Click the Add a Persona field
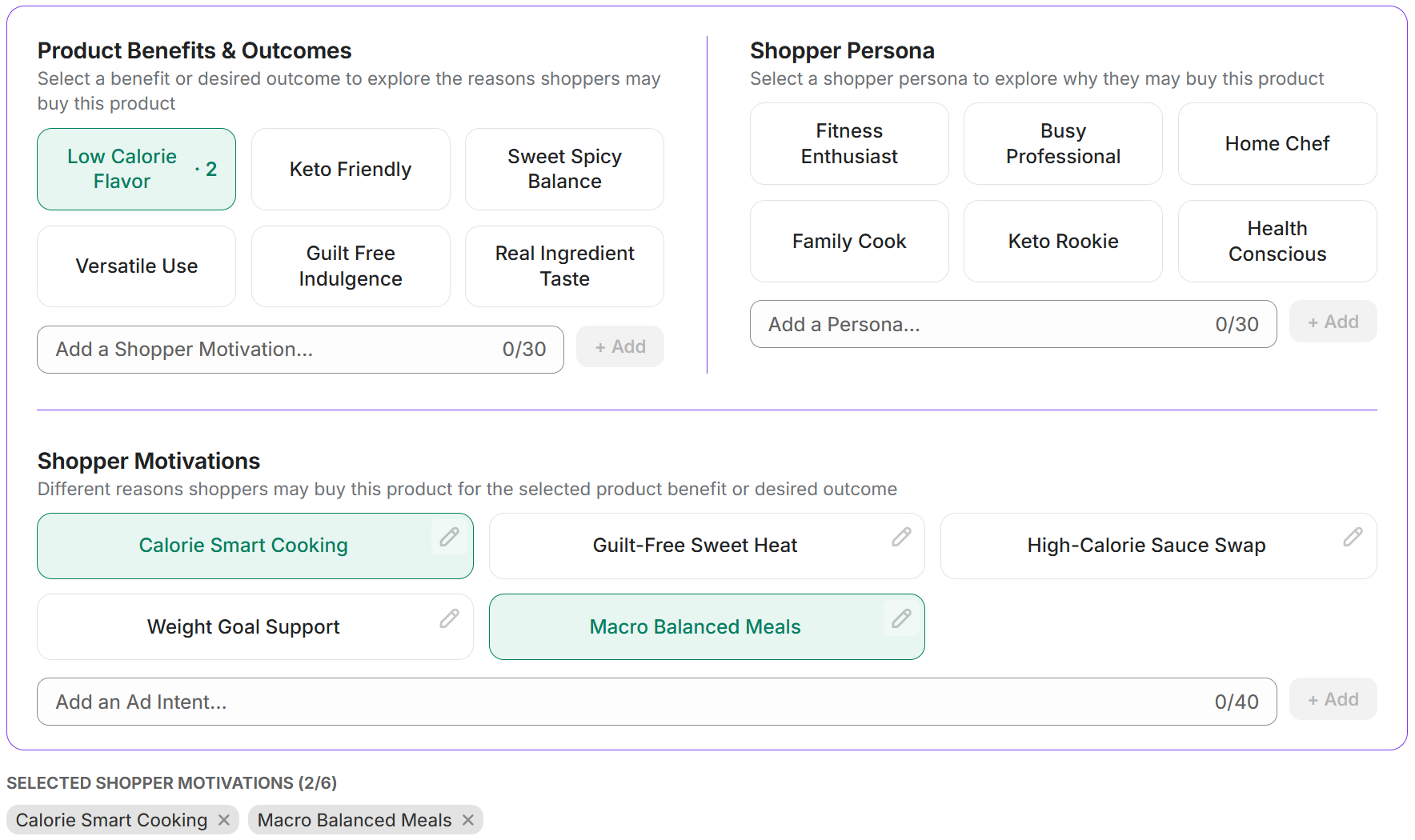 (1013, 324)
